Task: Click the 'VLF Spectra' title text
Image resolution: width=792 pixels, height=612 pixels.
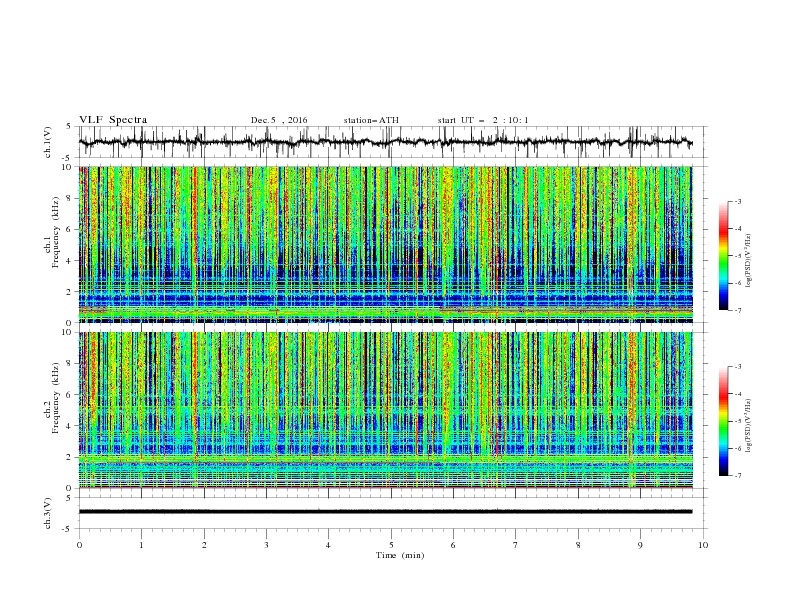Action: tap(113, 120)
